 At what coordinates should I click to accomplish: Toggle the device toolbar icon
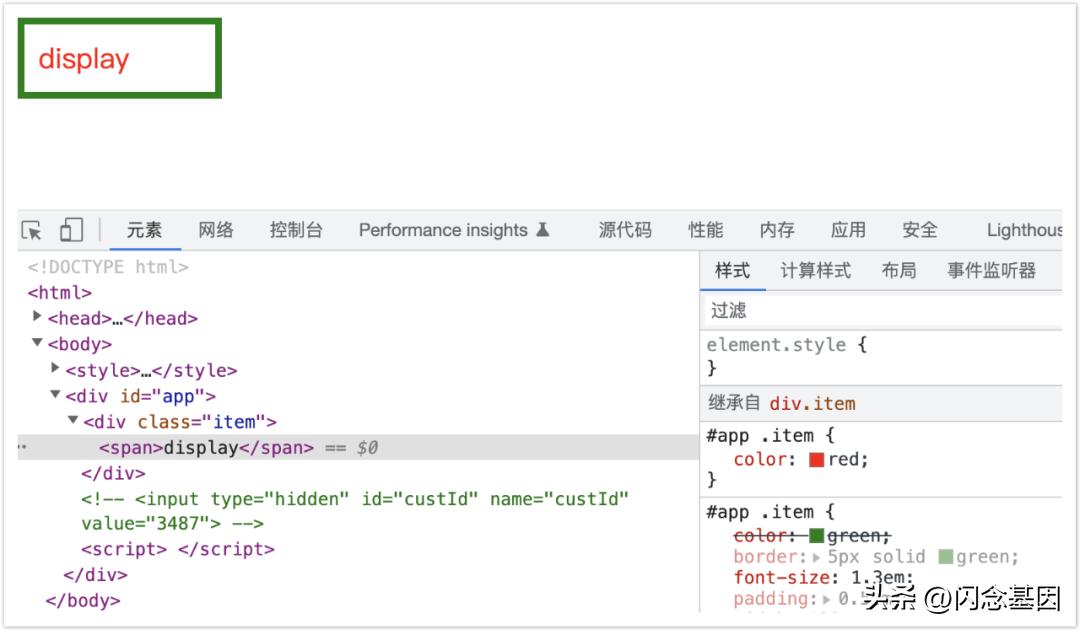[71, 230]
